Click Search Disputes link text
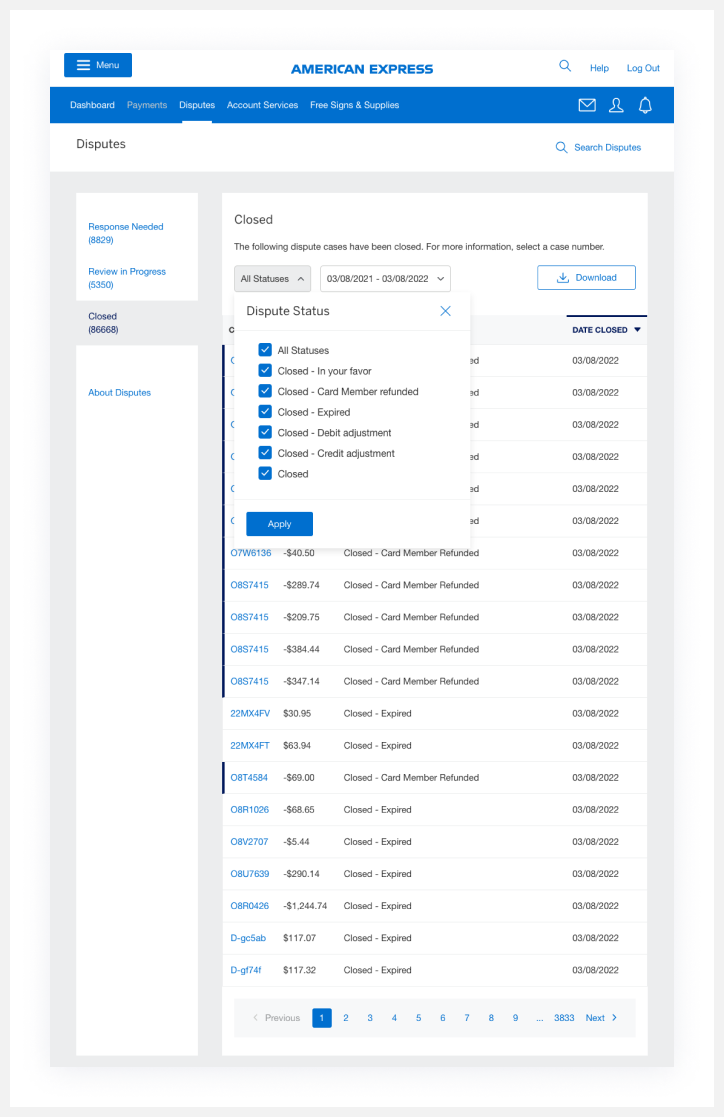724x1117 pixels. [x=607, y=147]
